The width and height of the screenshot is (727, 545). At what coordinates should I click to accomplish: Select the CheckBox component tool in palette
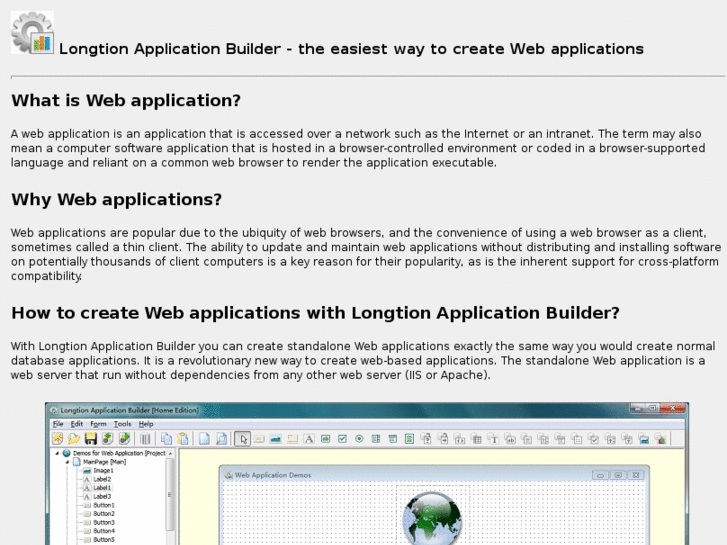click(x=342, y=439)
